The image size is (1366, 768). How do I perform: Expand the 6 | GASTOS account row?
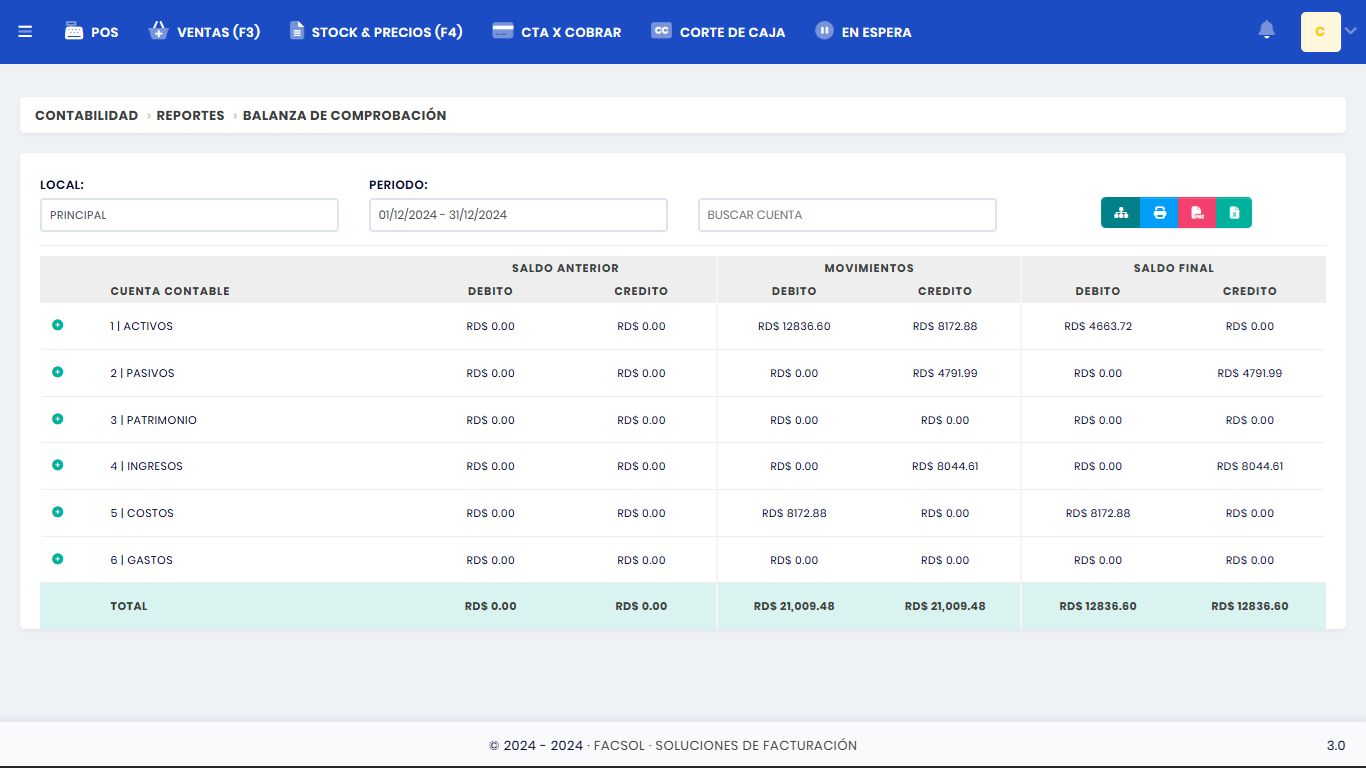coord(57,559)
